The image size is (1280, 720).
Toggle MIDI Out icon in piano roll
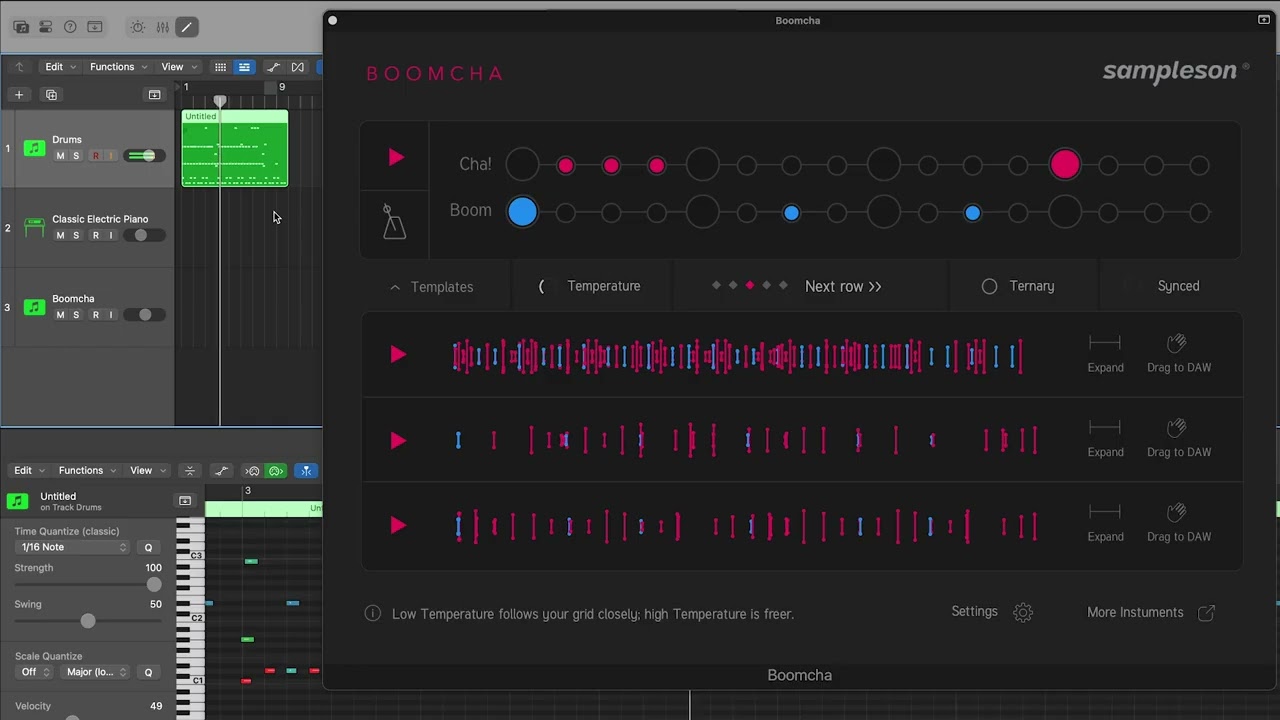pyautogui.click(x=277, y=470)
